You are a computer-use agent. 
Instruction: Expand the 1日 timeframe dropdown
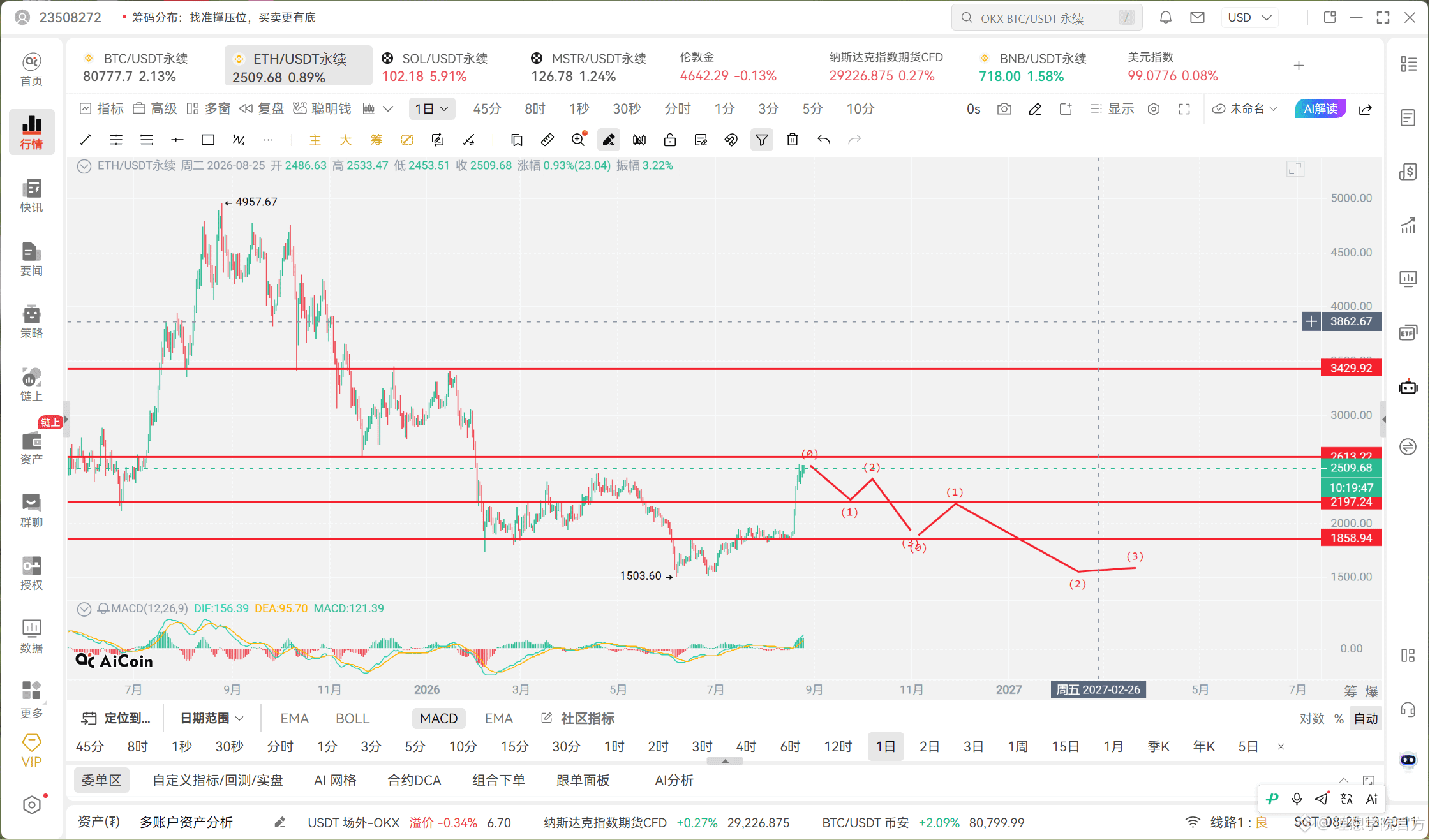[x=432, y=109]
